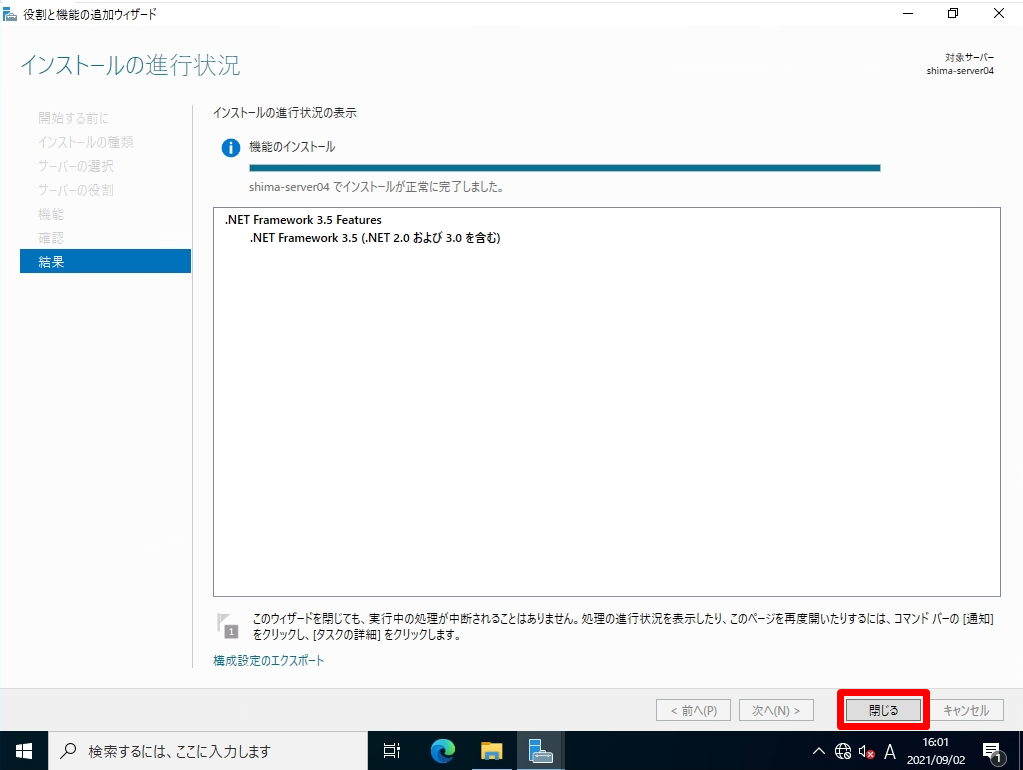Restore down the wizard window

[953, 13]
